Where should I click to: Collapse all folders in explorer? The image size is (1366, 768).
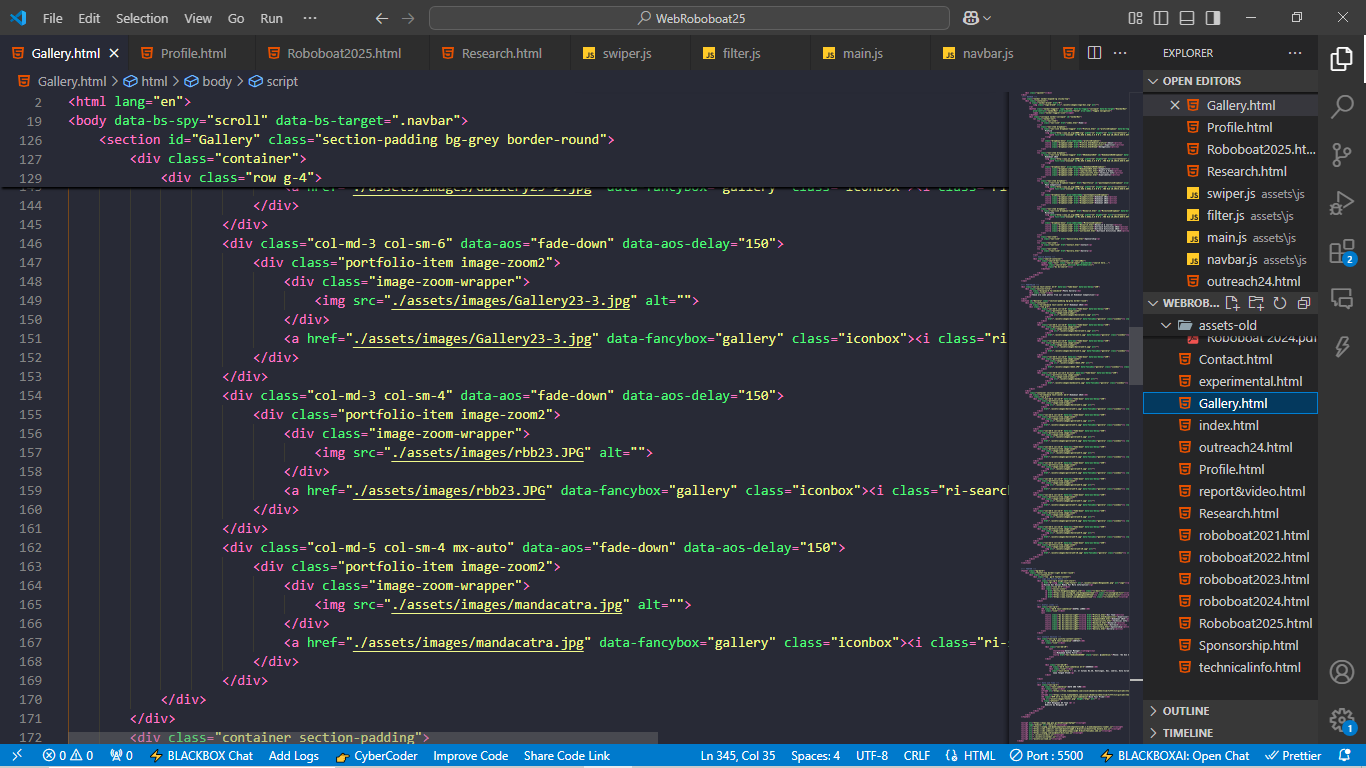(1304, 303)
